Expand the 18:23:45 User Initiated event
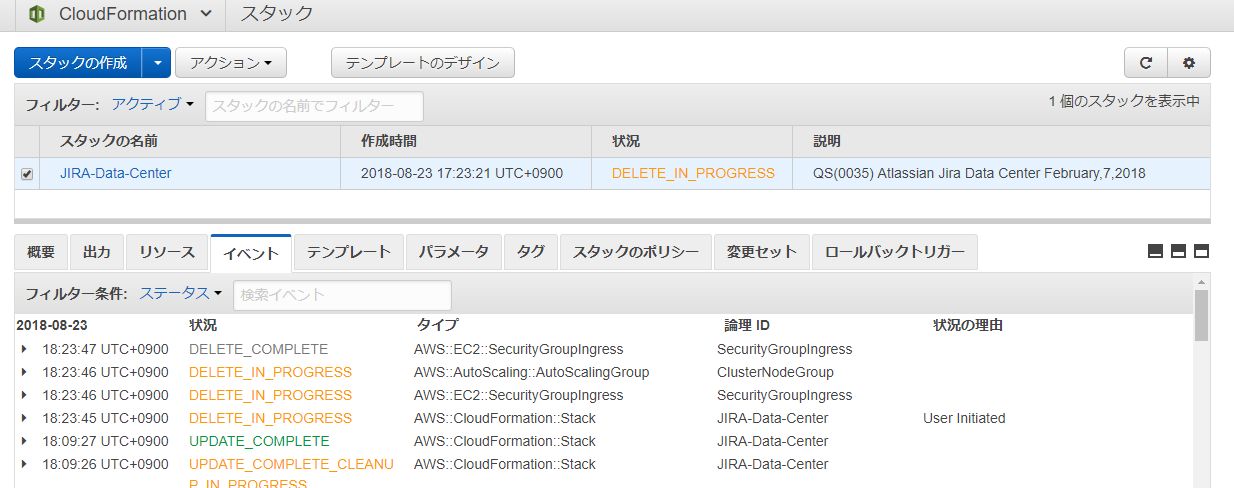 (x=24, y=418)
